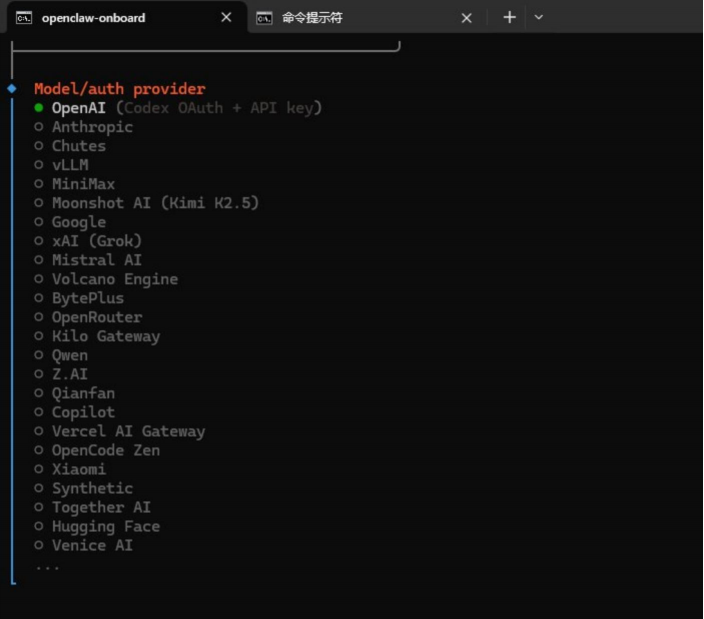
Task: Select Moonshot AI (Kimi K2.5) provider
Action: coord(39,203)
